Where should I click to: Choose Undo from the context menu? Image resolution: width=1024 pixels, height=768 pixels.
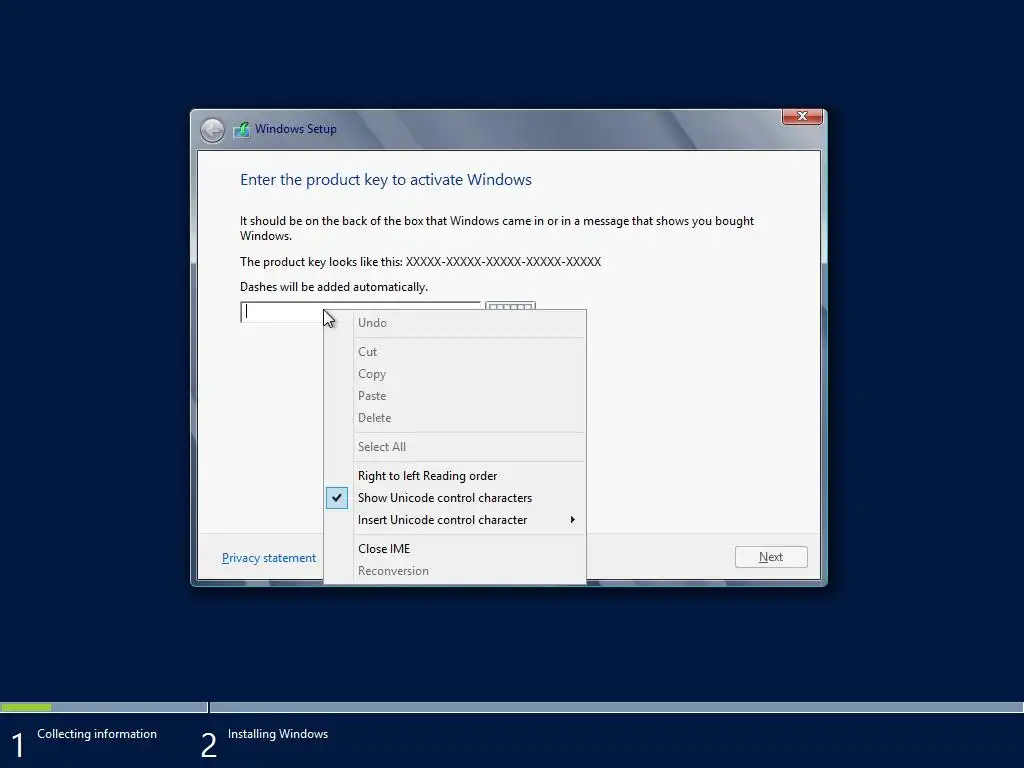[455, 323]
